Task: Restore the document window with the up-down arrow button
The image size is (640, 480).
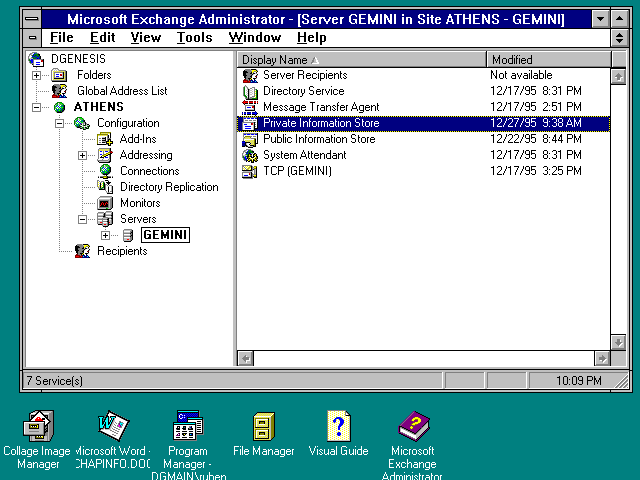Action: point(619,38)
